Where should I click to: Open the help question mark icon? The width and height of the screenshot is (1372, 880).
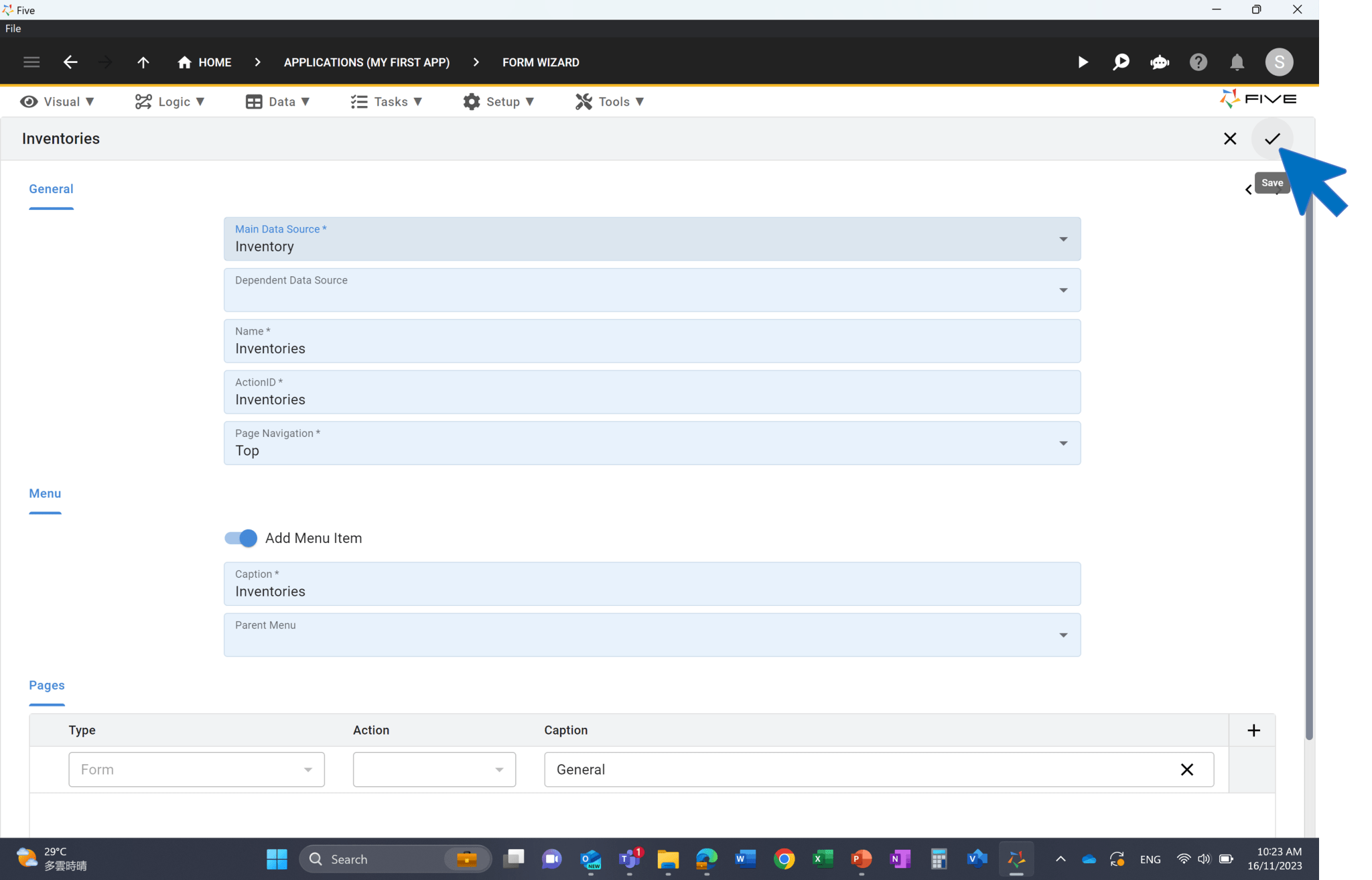point(1198,62)
